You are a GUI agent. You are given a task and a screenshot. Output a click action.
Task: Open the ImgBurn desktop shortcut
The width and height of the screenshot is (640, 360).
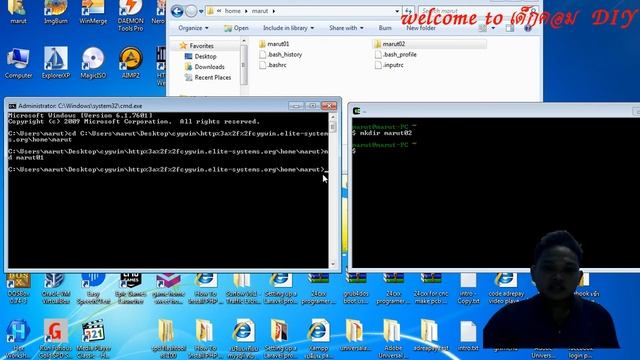56,11
